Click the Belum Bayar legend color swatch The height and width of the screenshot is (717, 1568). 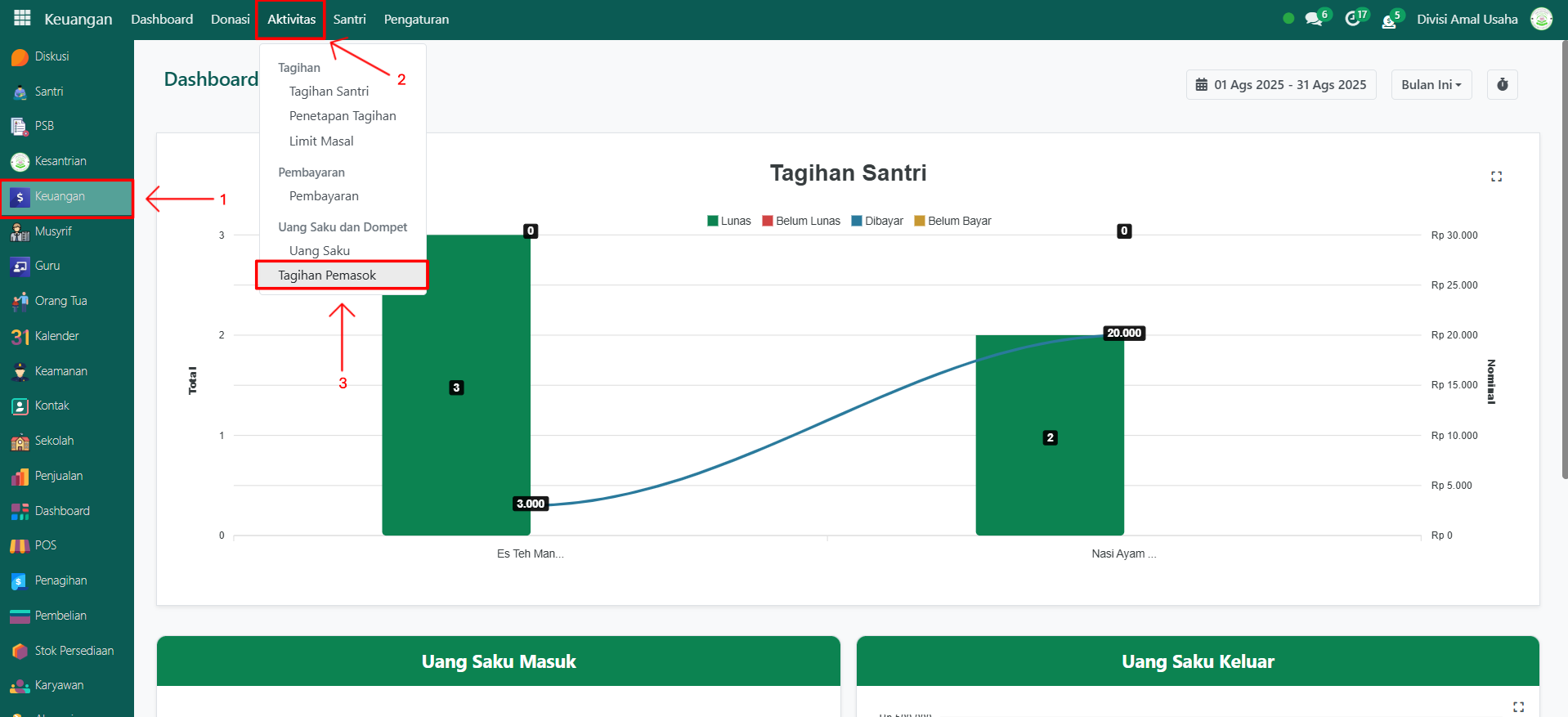(x=919, y=221)
